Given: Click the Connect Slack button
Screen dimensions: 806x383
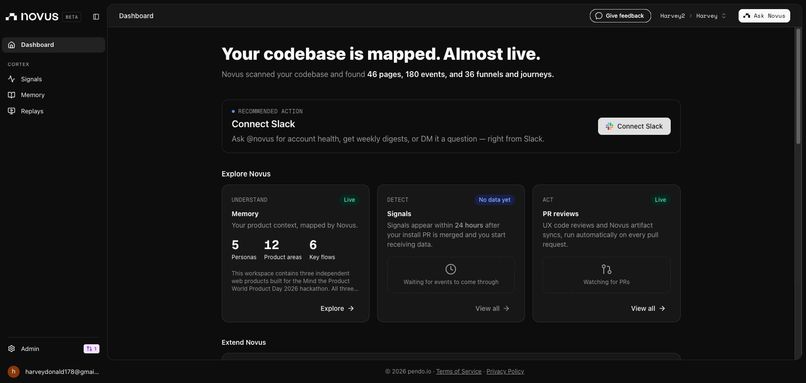Looking at the screenshot, I should pyautogui.click(x=634, y=126).
